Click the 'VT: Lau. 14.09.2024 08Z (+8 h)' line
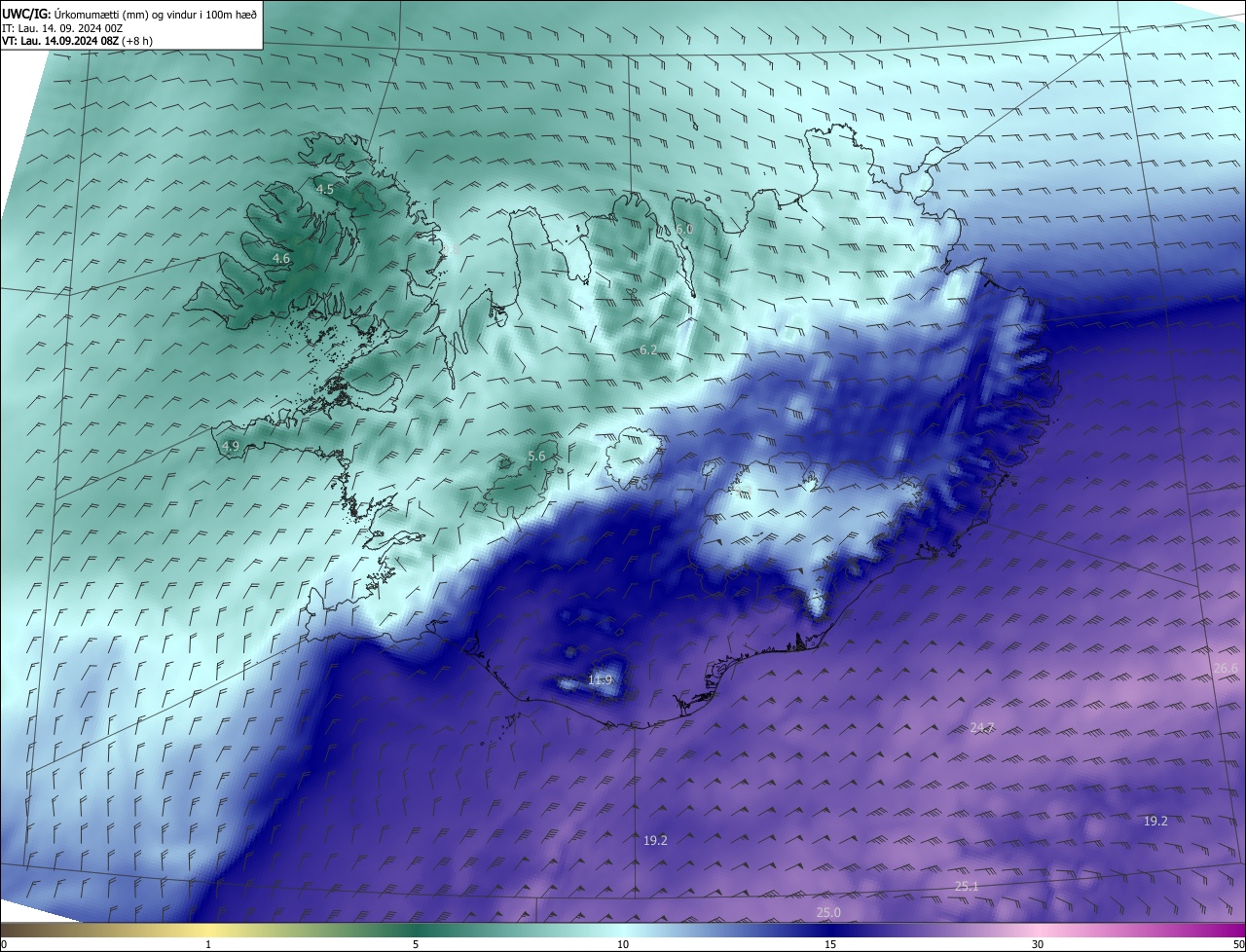Screen dimensions: 1246x952 coord(77,41)
